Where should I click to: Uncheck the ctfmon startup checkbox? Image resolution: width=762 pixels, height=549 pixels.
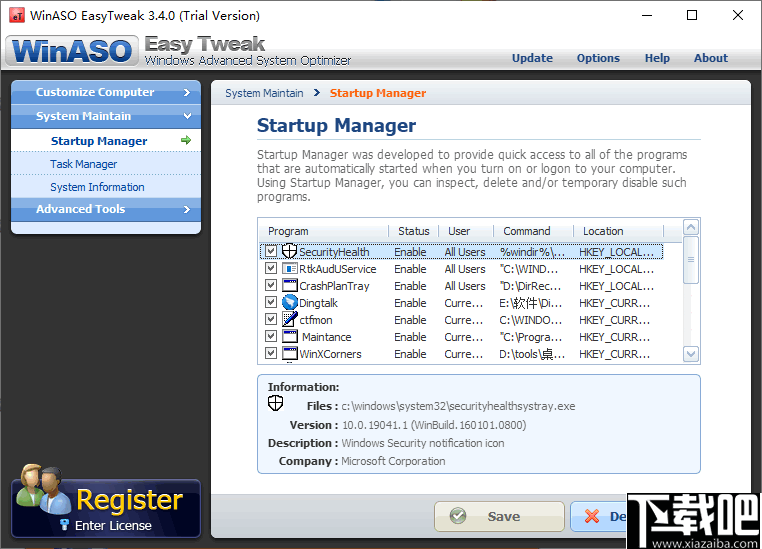point(271,320)
